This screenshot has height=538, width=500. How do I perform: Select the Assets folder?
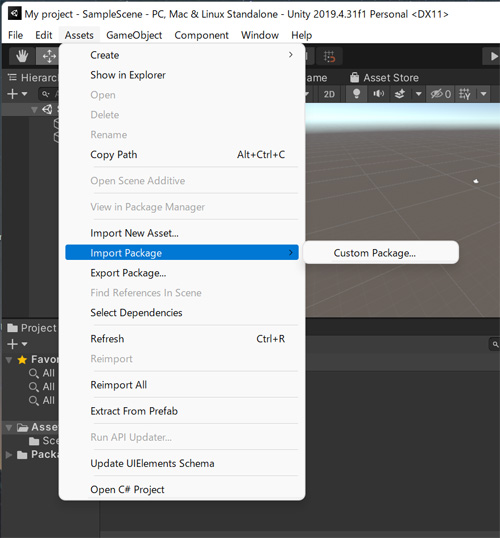(38, 427)
